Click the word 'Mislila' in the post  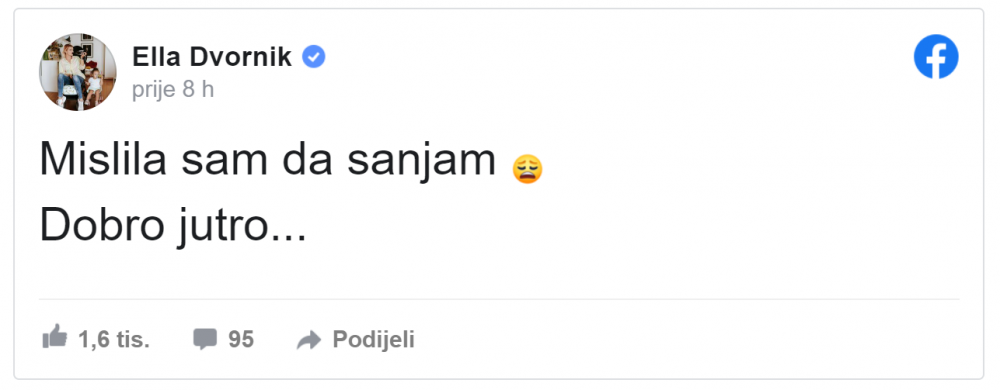click(x=103, y=159)
